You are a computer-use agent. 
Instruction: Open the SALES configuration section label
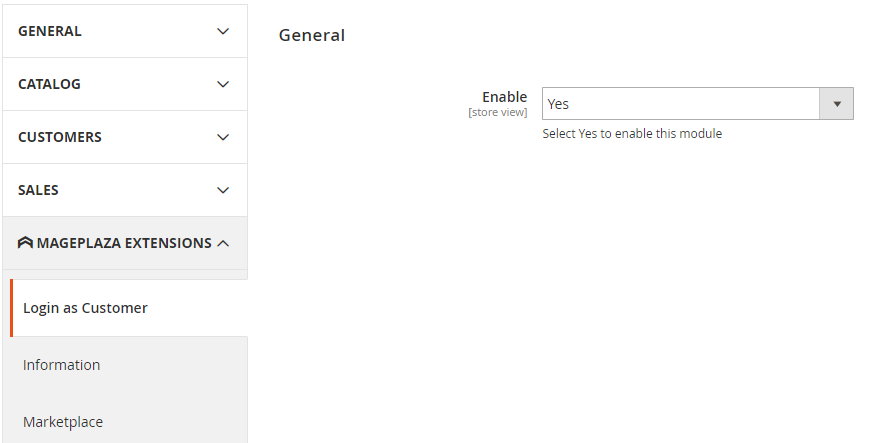tap(38, 190)
